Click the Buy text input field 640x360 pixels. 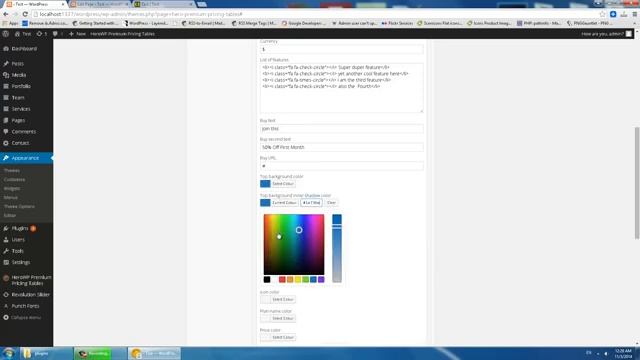coord(342,129)
